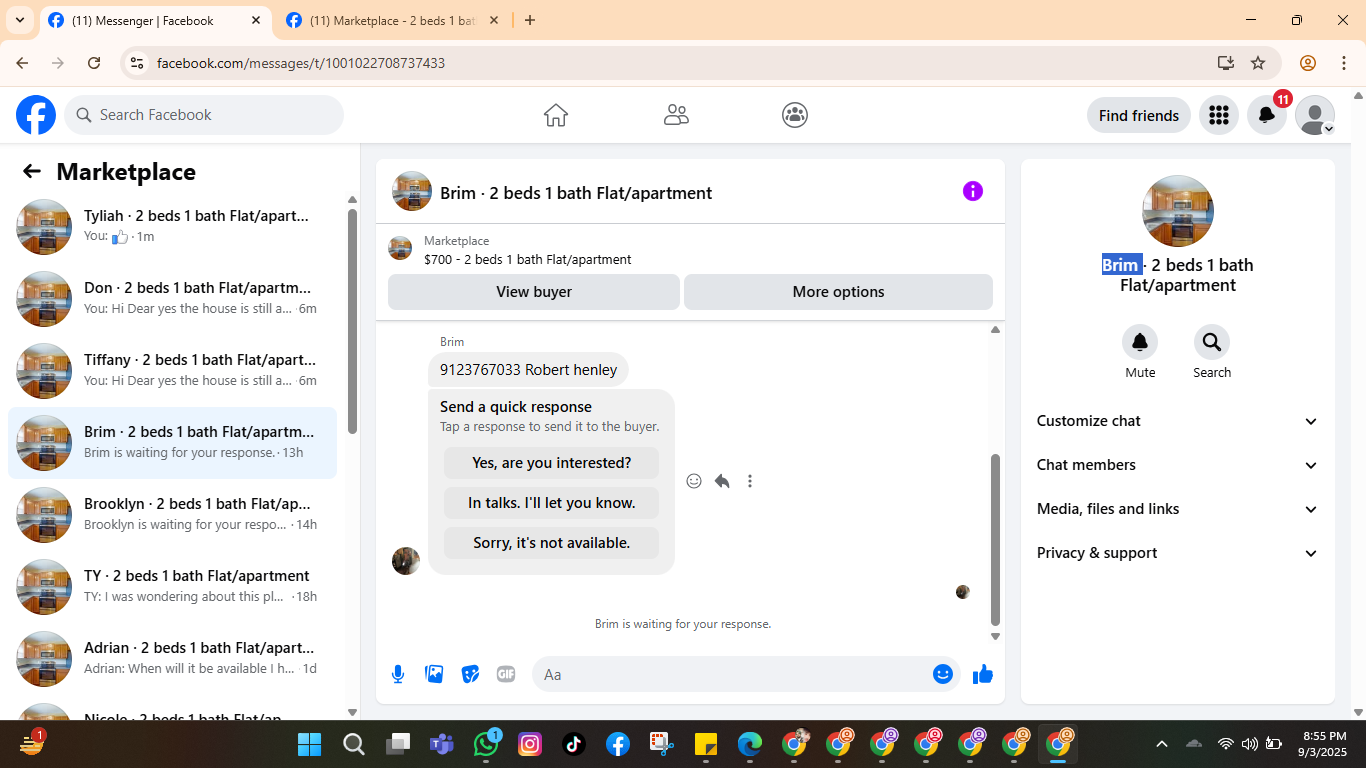Open TikTok from the taskbar
The height and width of the screenshot is (768, 1366).
[574, 744]
